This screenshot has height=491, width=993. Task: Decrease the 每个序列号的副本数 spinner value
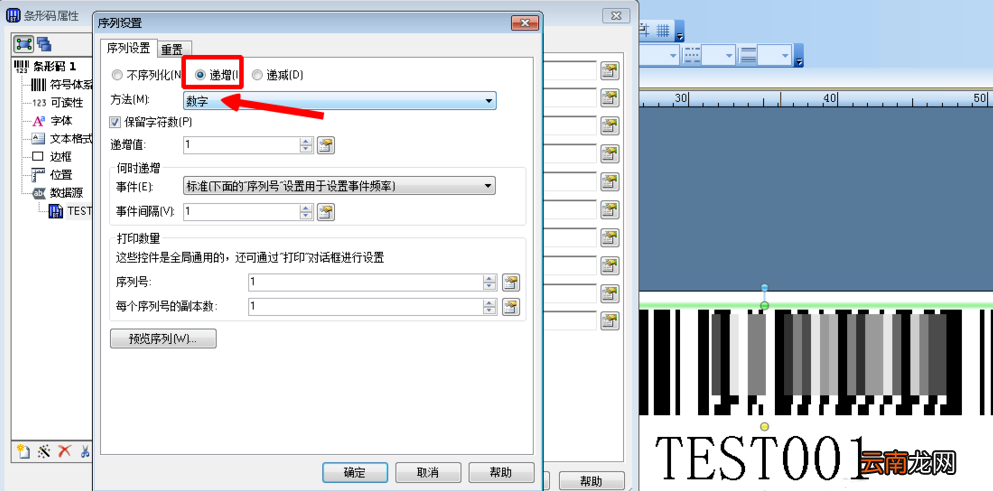[490, 310]
